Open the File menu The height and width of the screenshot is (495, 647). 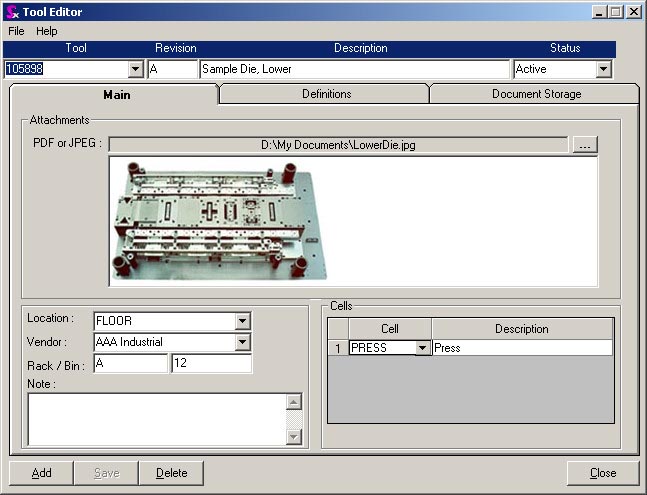pyautogui.click(x=16, y=31)
